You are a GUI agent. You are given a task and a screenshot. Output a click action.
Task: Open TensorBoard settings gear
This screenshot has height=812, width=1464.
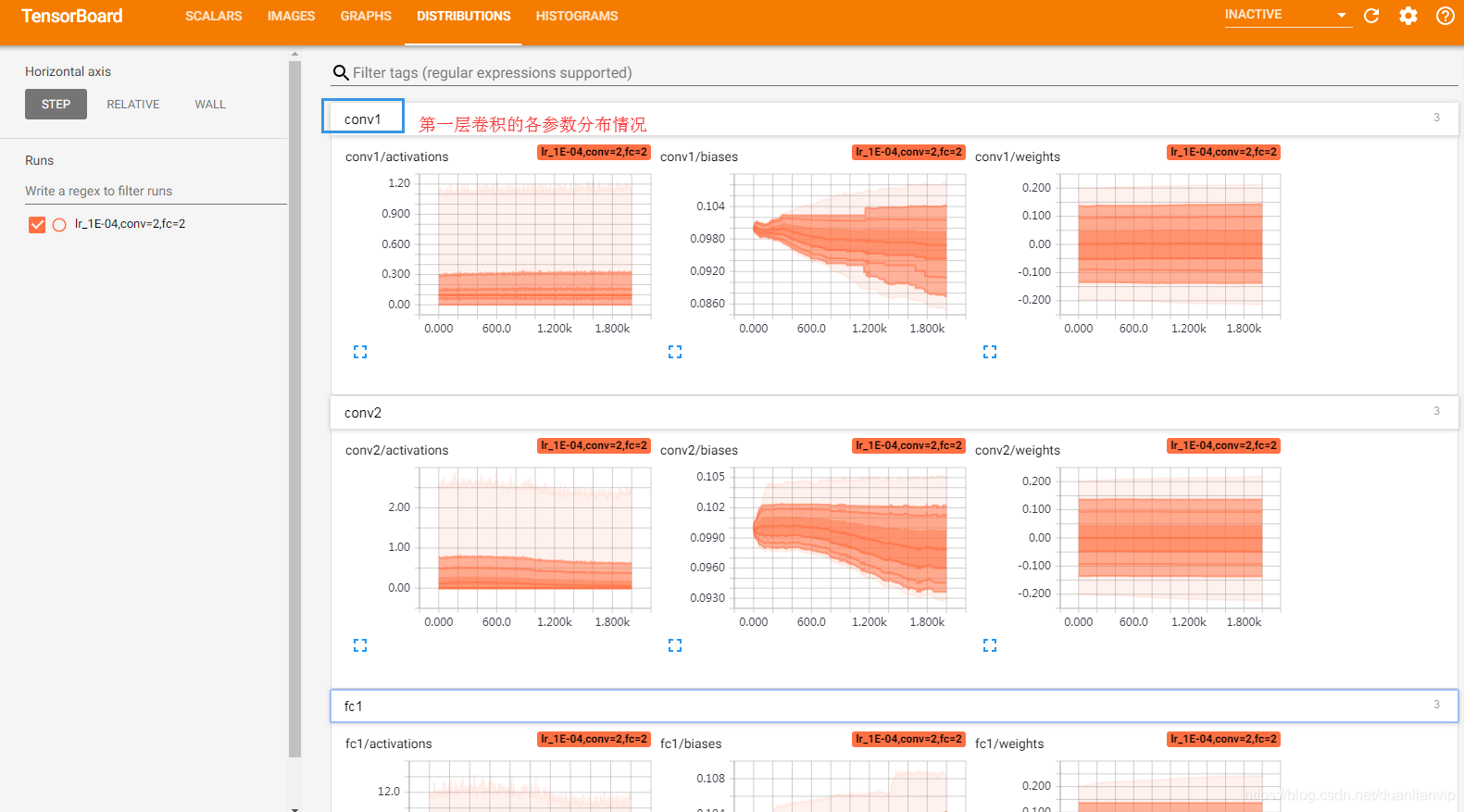[1408, 16]
